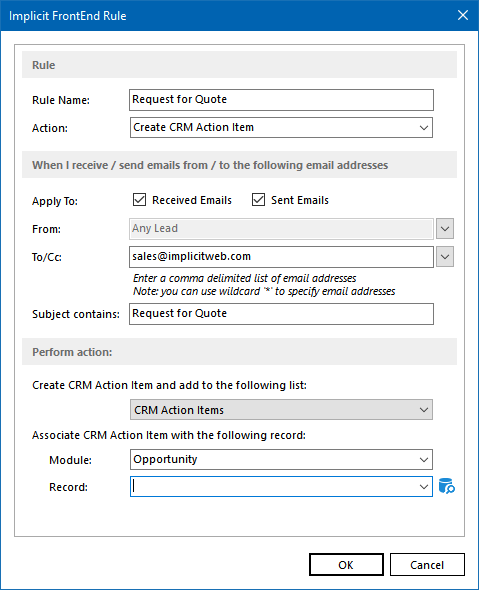
Task: Open the Module dropdown showing Opportunity
Action: click(x=281, y=459)
